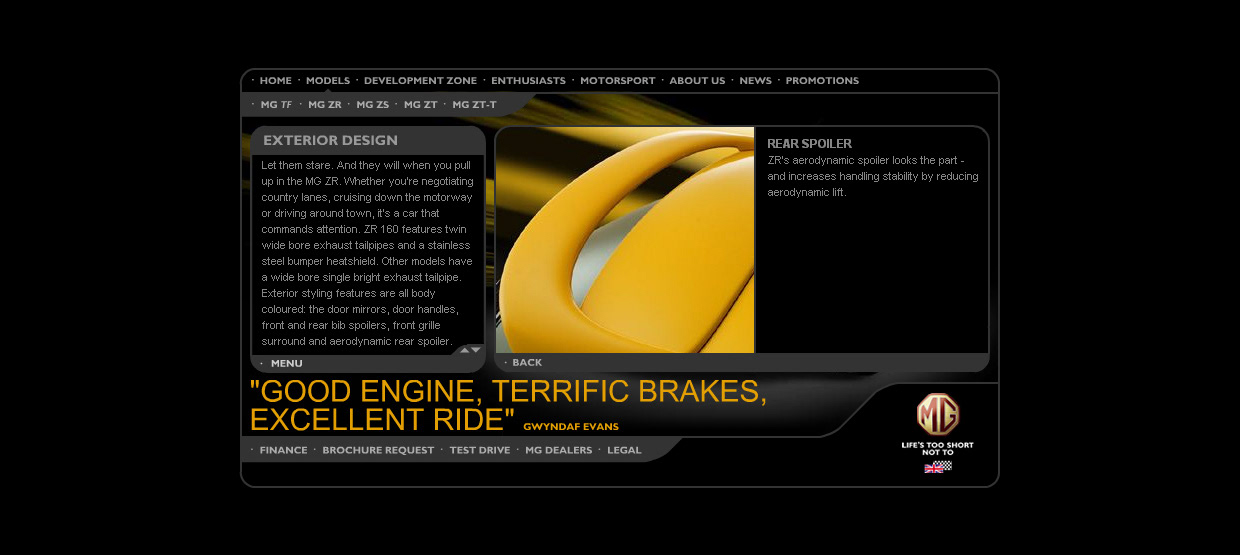Click the GWYNDAF EVANS attribution

click(x=571, y=427)
